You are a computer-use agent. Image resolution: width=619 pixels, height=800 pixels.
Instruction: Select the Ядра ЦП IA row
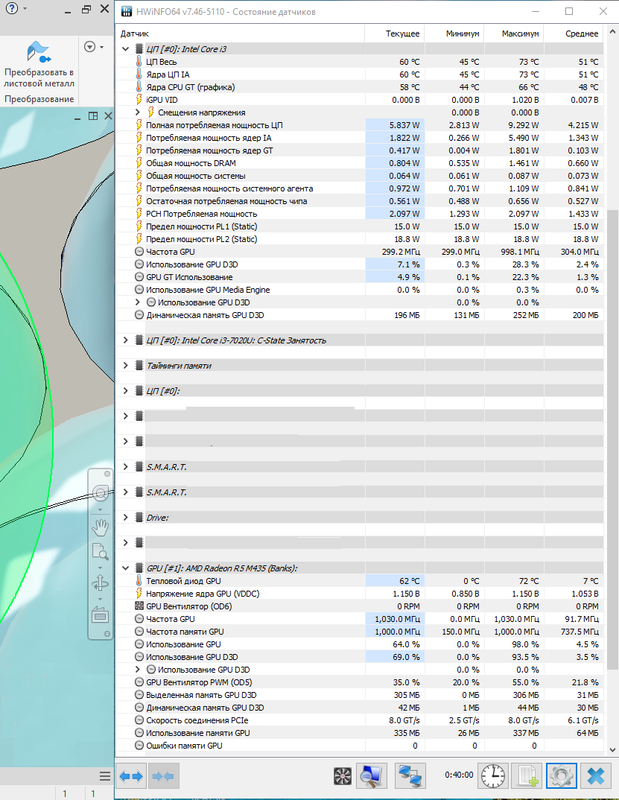pos(360,74)
